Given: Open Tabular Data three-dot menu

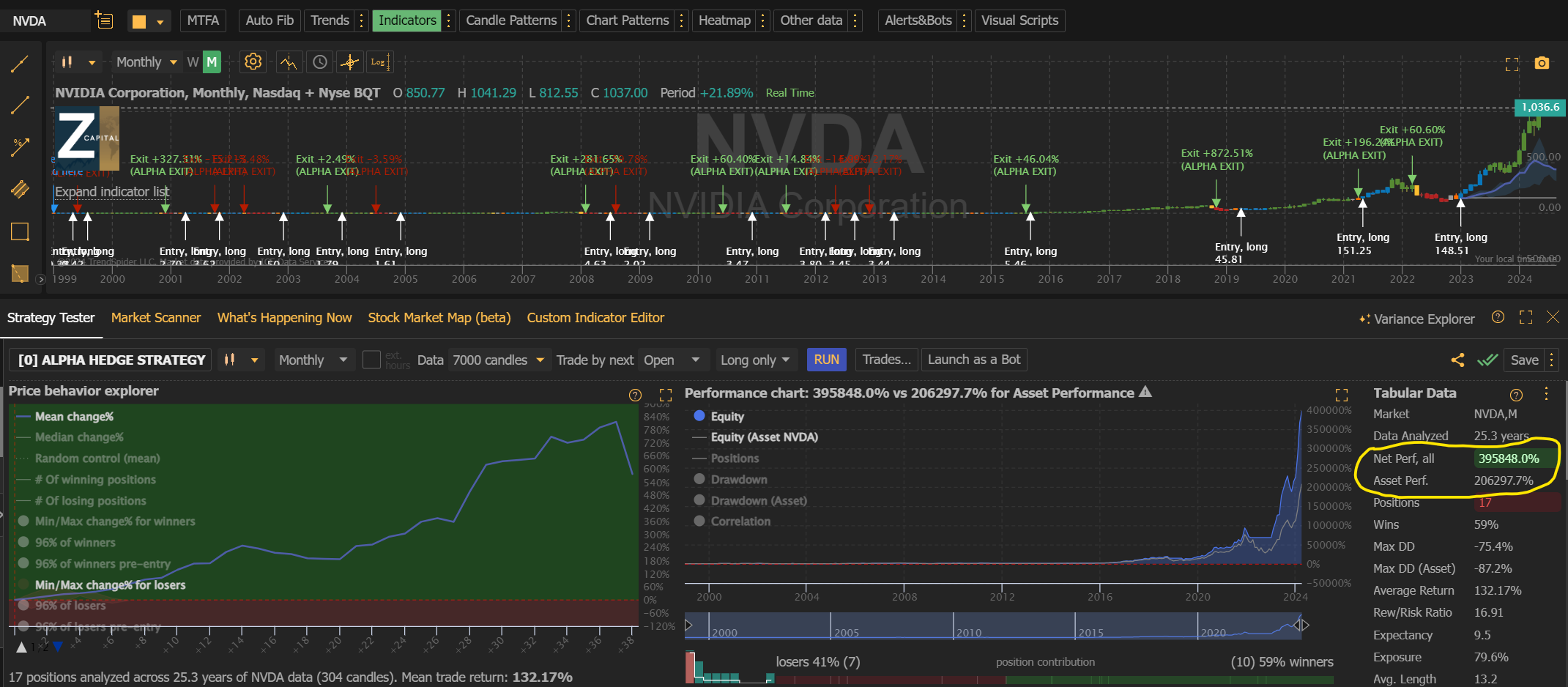Looking at the screenshot, I should click(x=1546, y=393).
